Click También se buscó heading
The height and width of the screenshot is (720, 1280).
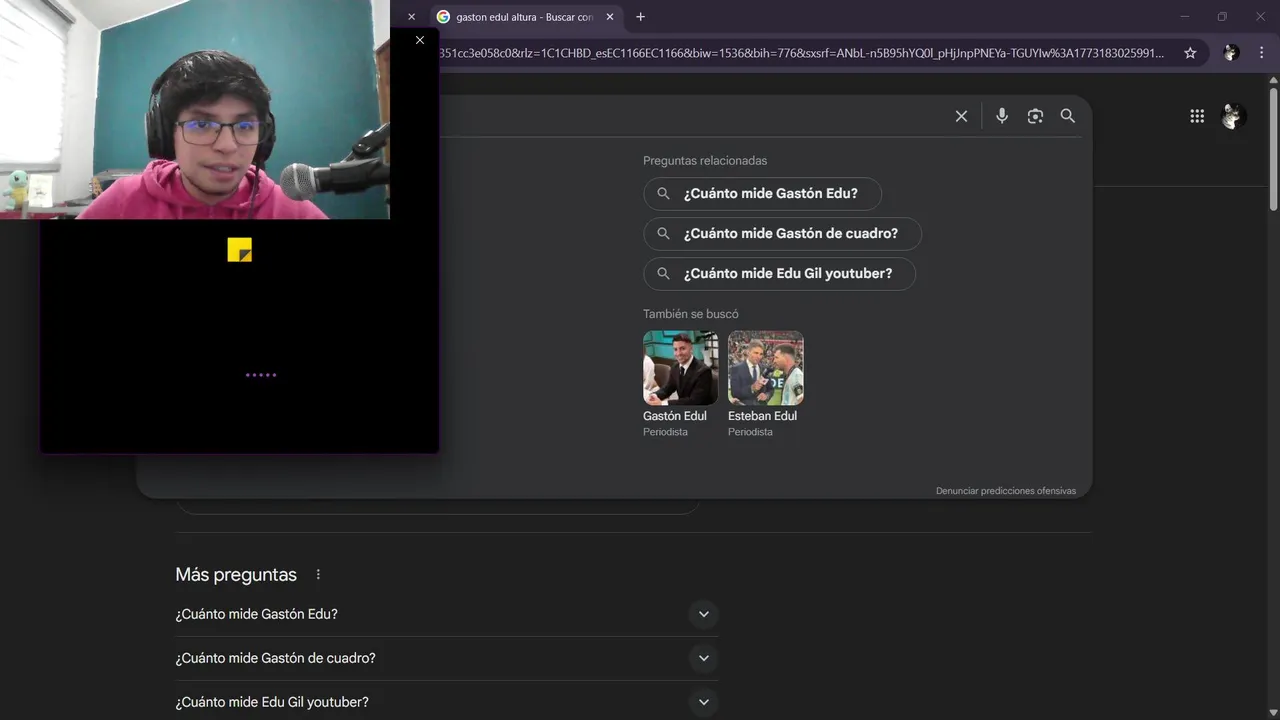pos(691,314)
